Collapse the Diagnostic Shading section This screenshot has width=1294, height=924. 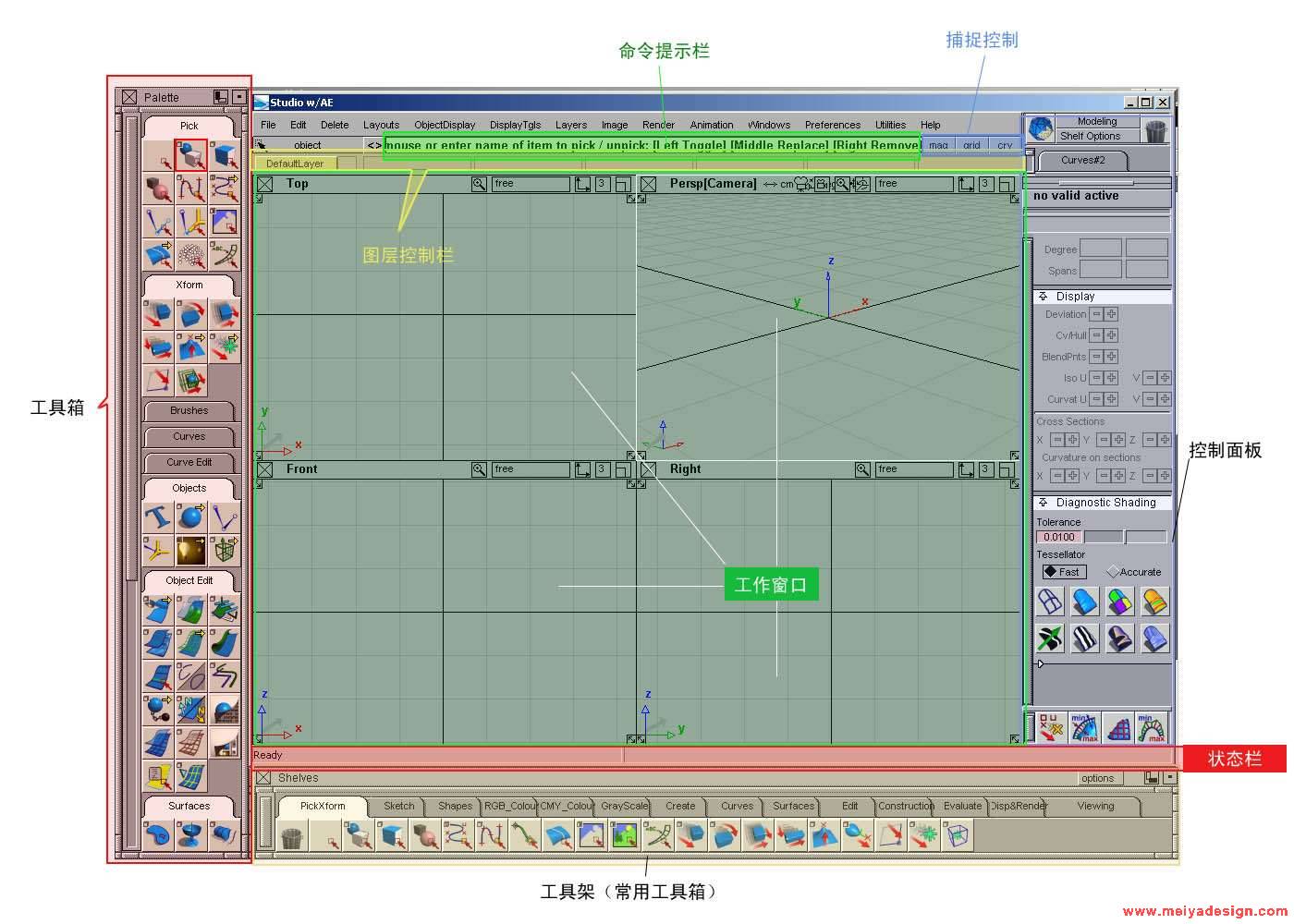[1043, 503]
